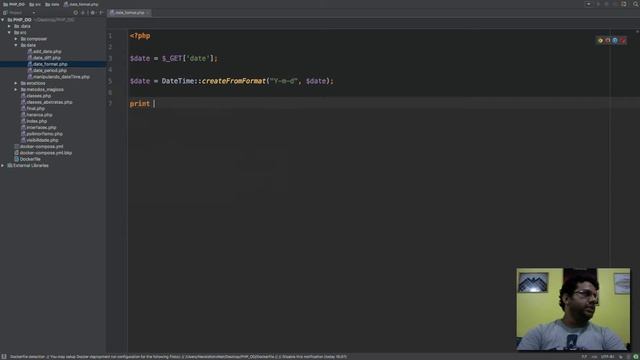Open in Firefox browser icon in editor
This screenshot has height=360, width=640.
tap(608, 40)
